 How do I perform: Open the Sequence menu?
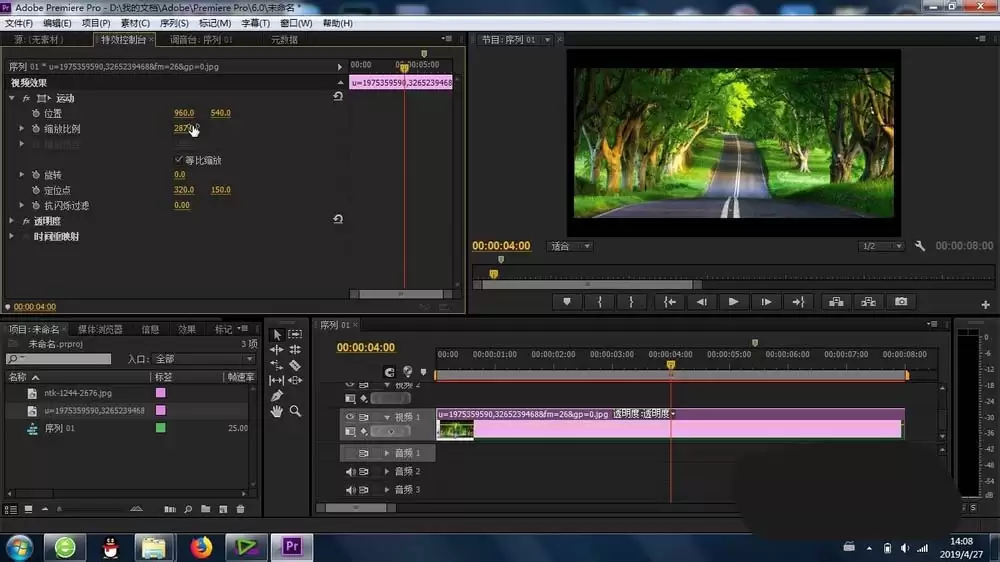pyautogui.click(x=174, y=23)
